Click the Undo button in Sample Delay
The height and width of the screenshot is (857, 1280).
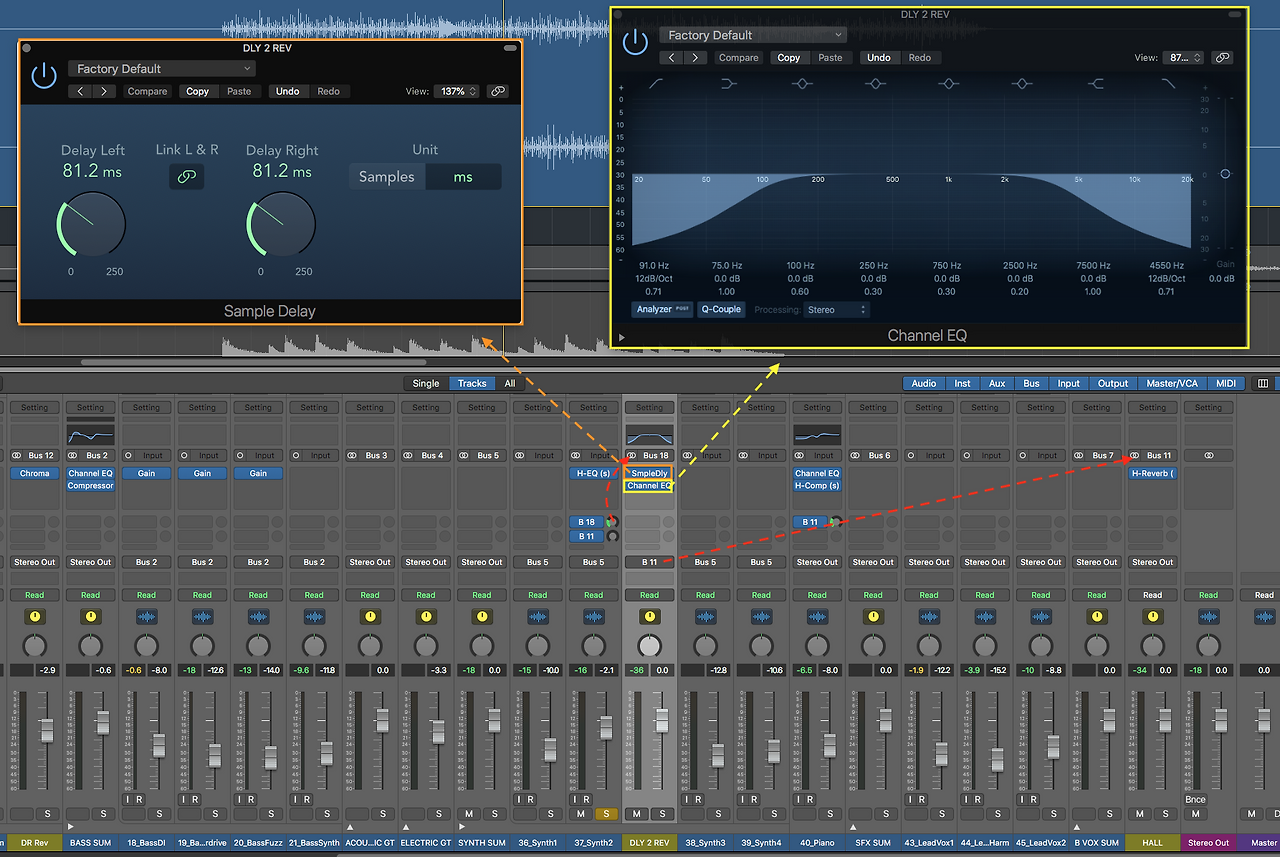287,92
